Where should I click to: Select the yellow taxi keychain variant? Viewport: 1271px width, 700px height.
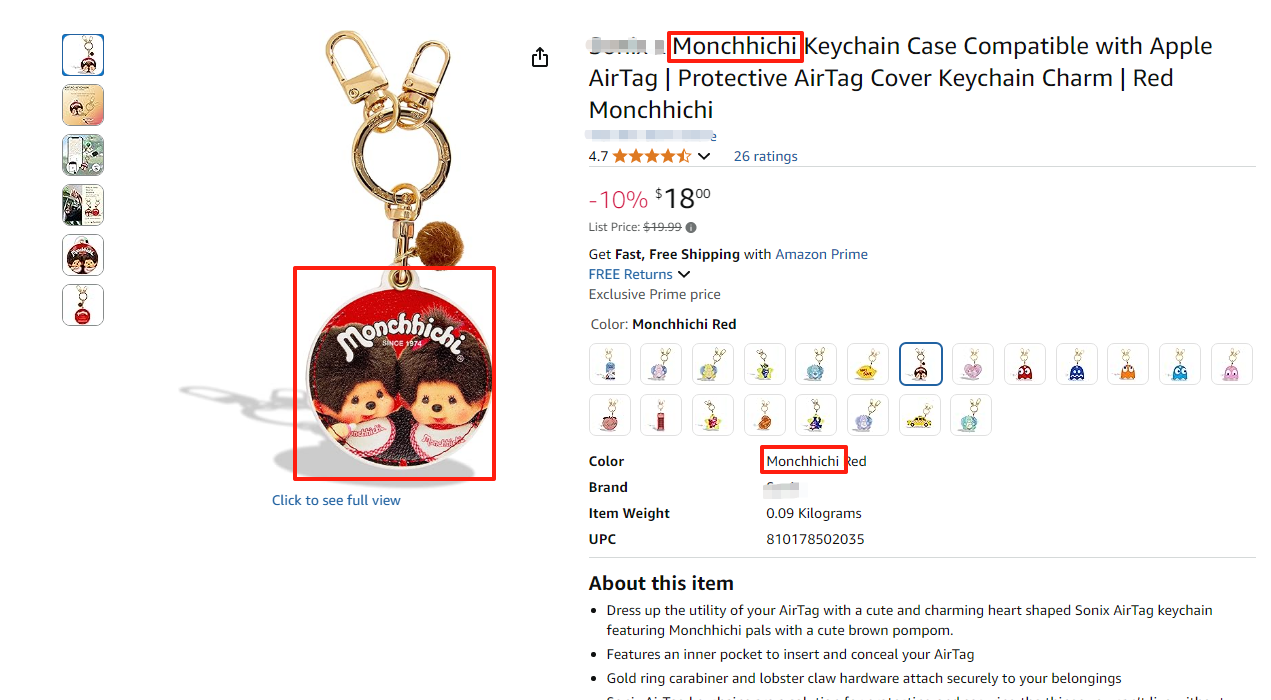point(920,415)
